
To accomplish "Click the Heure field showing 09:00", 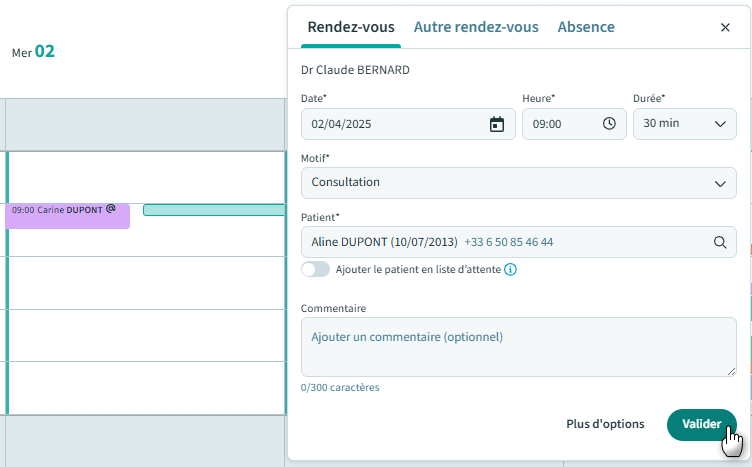I will (x=560, y=124).
